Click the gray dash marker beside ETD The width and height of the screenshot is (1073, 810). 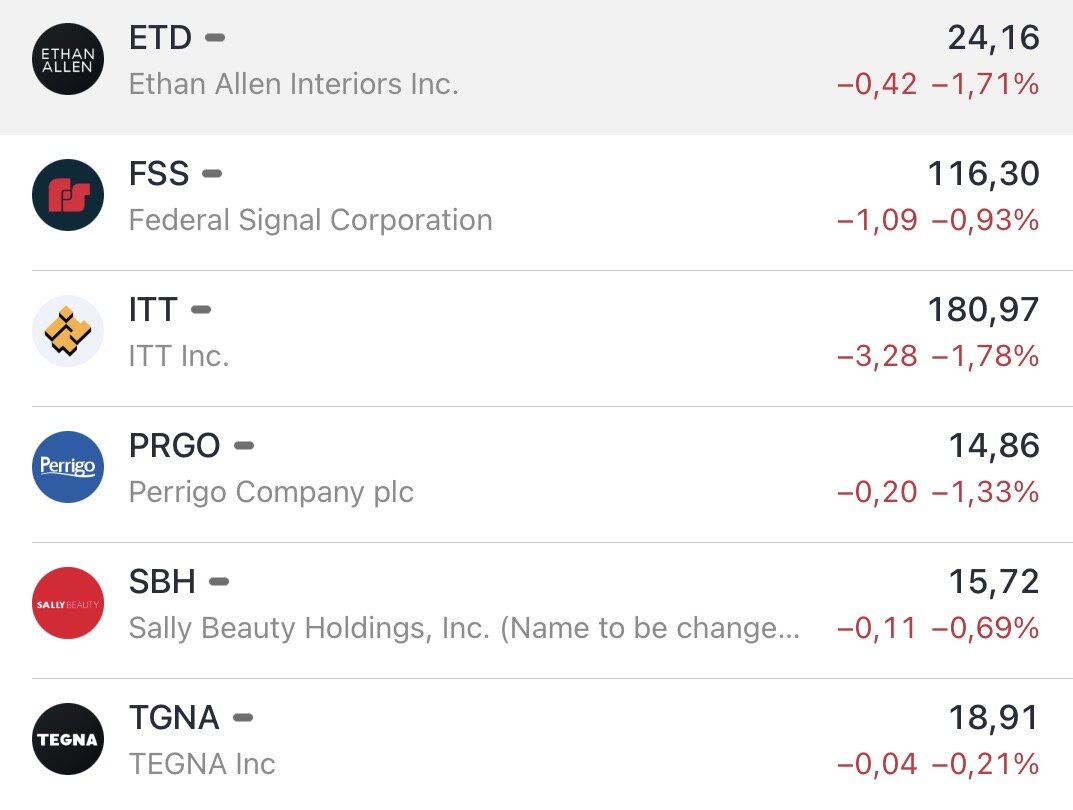point(215,38)
